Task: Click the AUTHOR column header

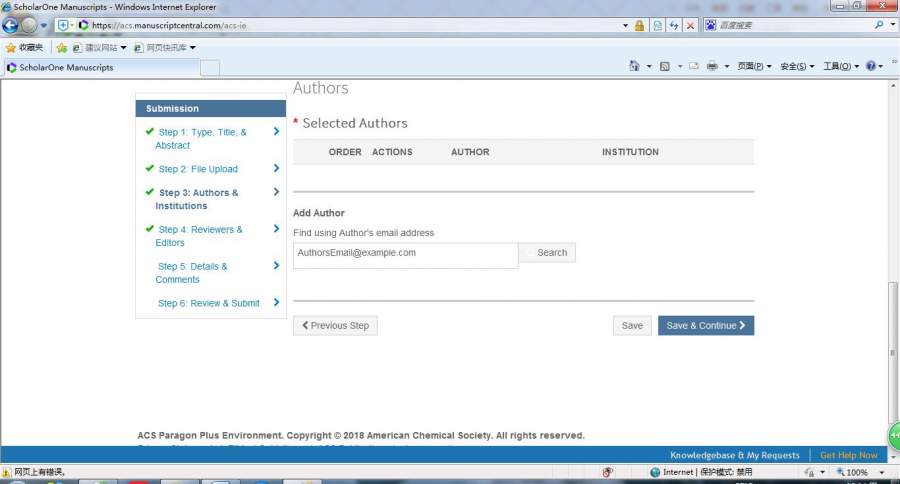Action: (x=470, y=152)
